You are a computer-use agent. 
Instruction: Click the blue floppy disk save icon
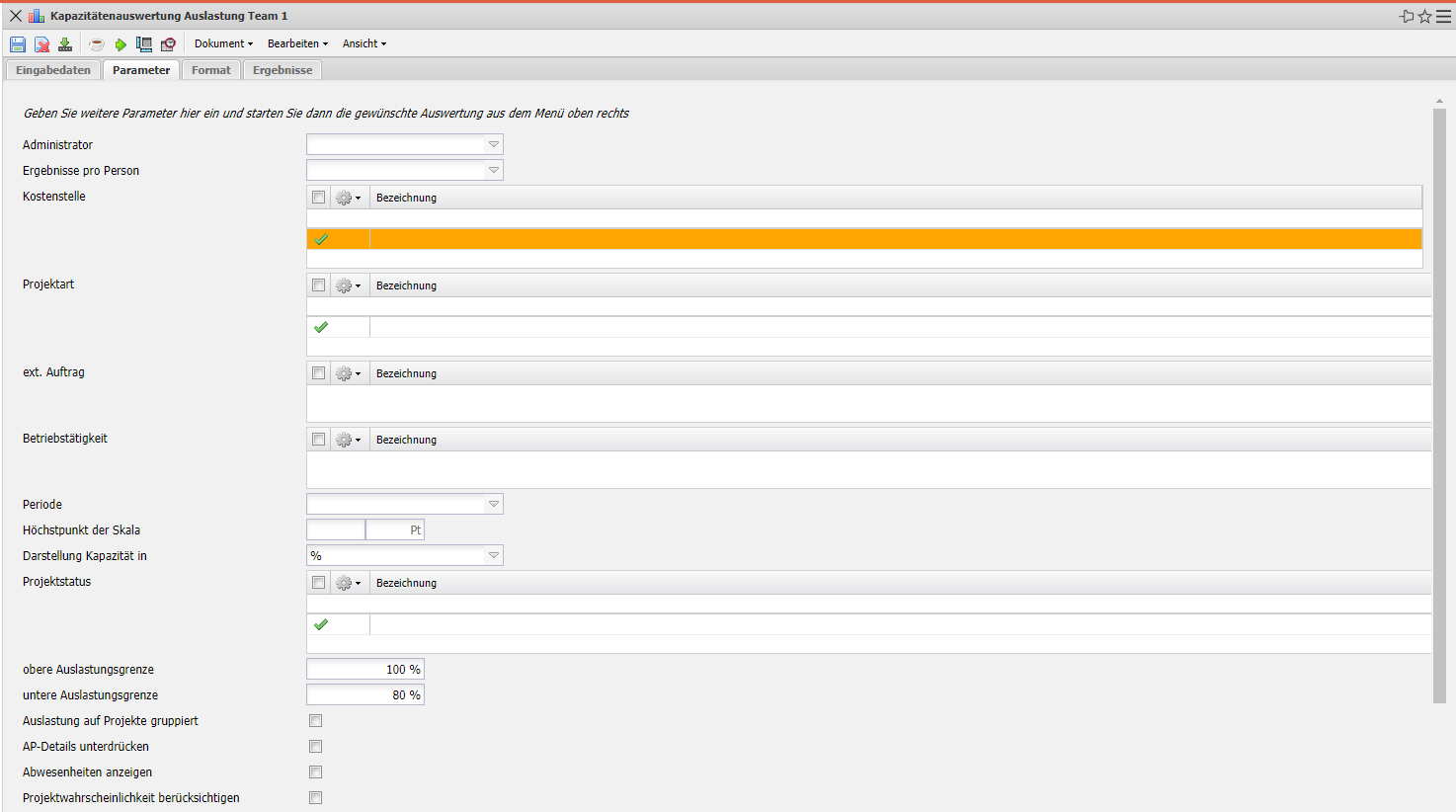(18, 44)
